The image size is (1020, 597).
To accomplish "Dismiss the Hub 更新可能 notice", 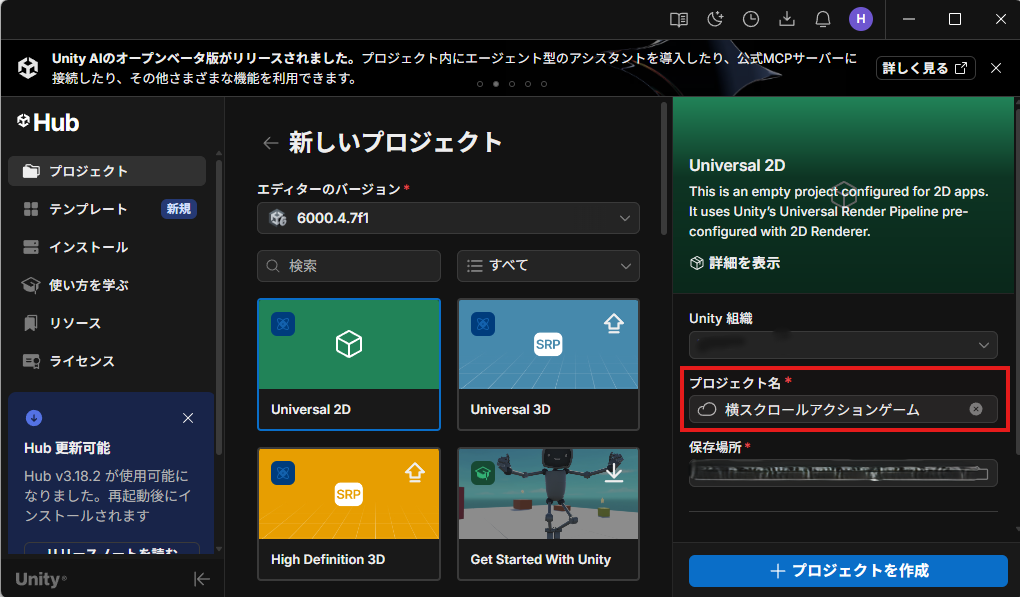I will (x=188, y=418).
